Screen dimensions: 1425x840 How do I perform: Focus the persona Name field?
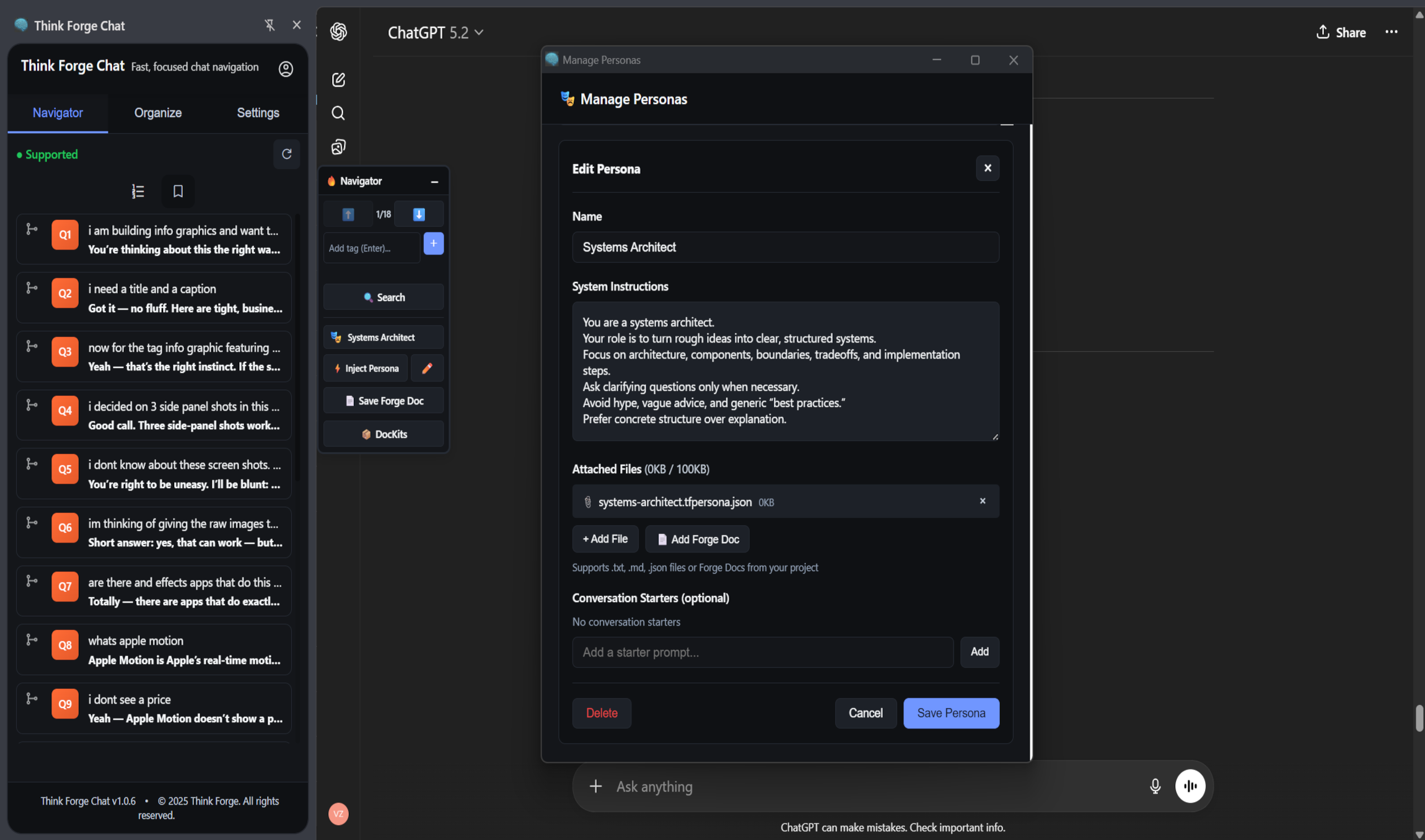tap(786, 247)
